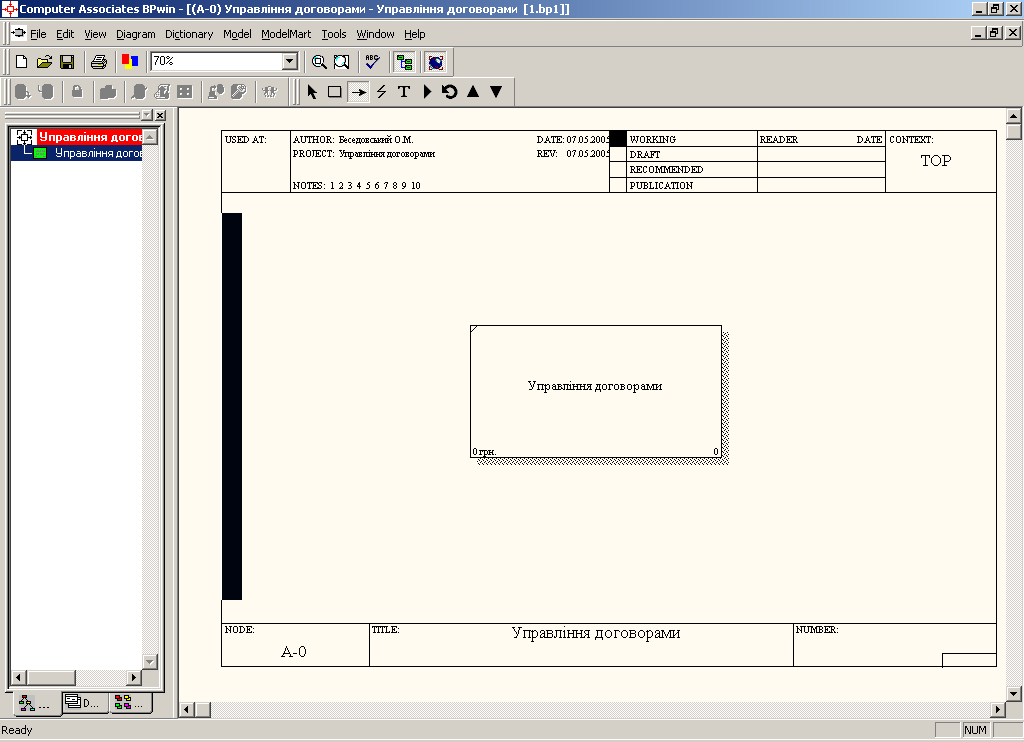Close the Model Explorer panel
This screenshot has width=1024, height=742.
[160, 115]
